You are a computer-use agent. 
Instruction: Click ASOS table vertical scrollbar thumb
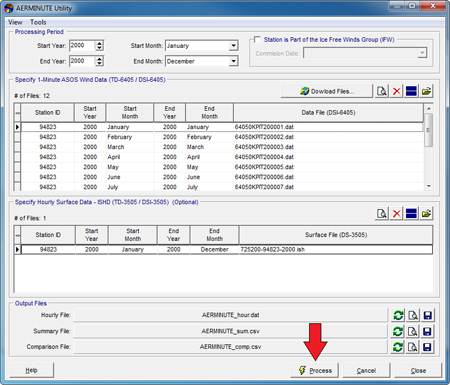tap(429, 130)
